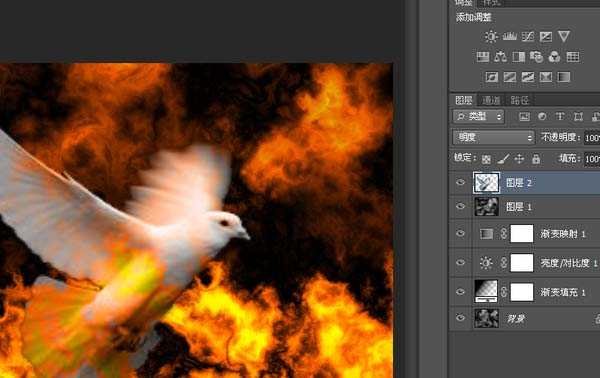Screen dimensions: 600x378
Task: Hide 图层 2 layer visibility
Action: [x=461, y=182]
